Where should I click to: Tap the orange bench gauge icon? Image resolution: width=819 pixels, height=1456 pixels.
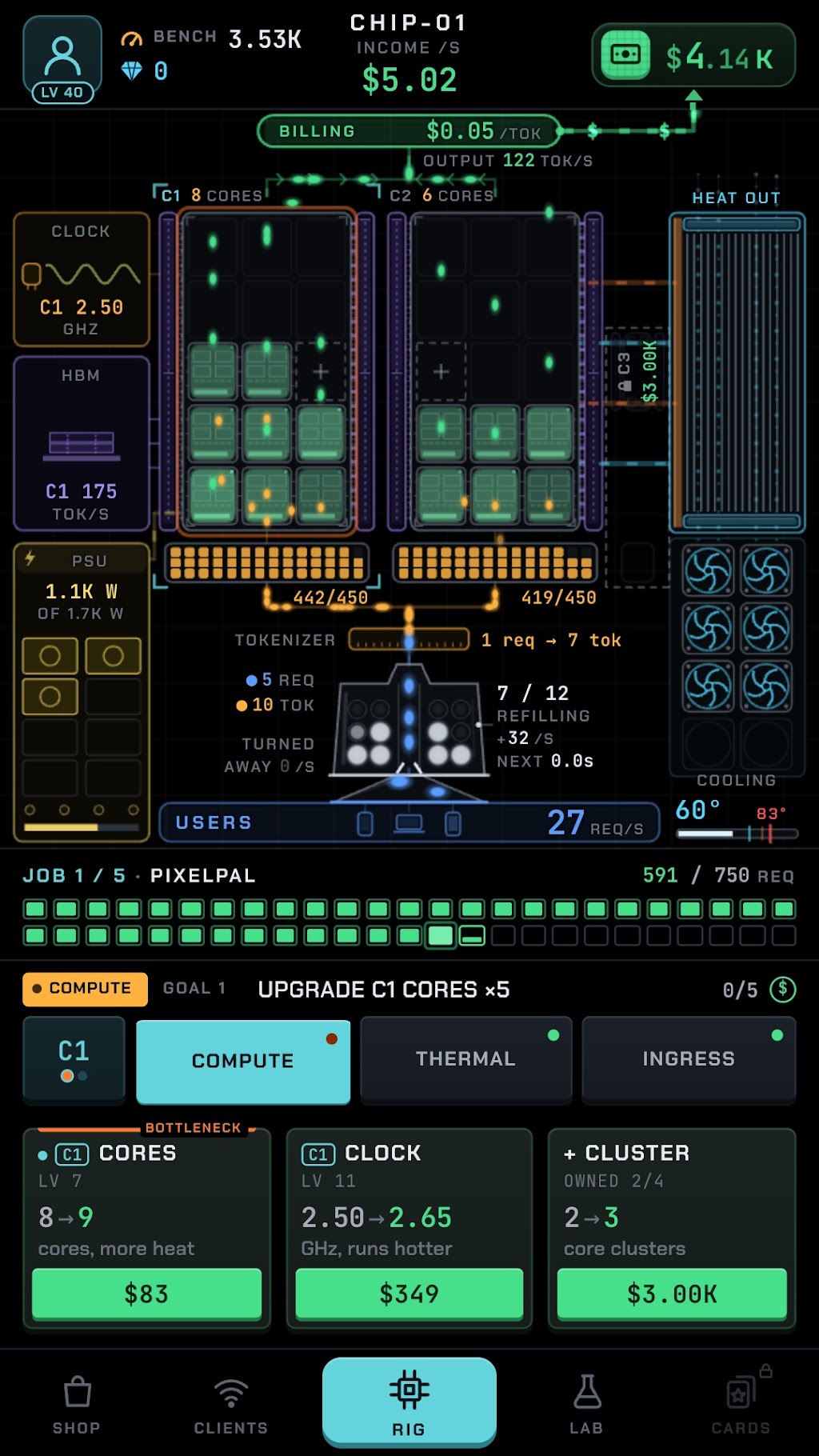[131, 38]
